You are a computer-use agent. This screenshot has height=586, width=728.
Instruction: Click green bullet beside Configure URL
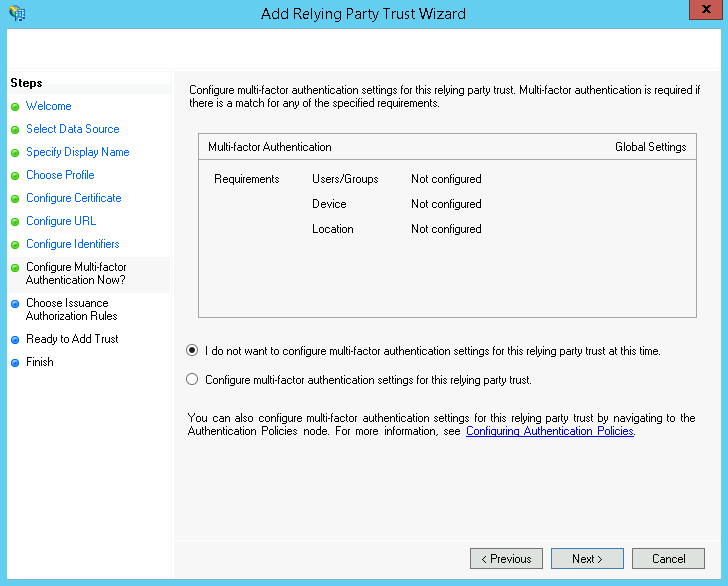pos(15,222)
